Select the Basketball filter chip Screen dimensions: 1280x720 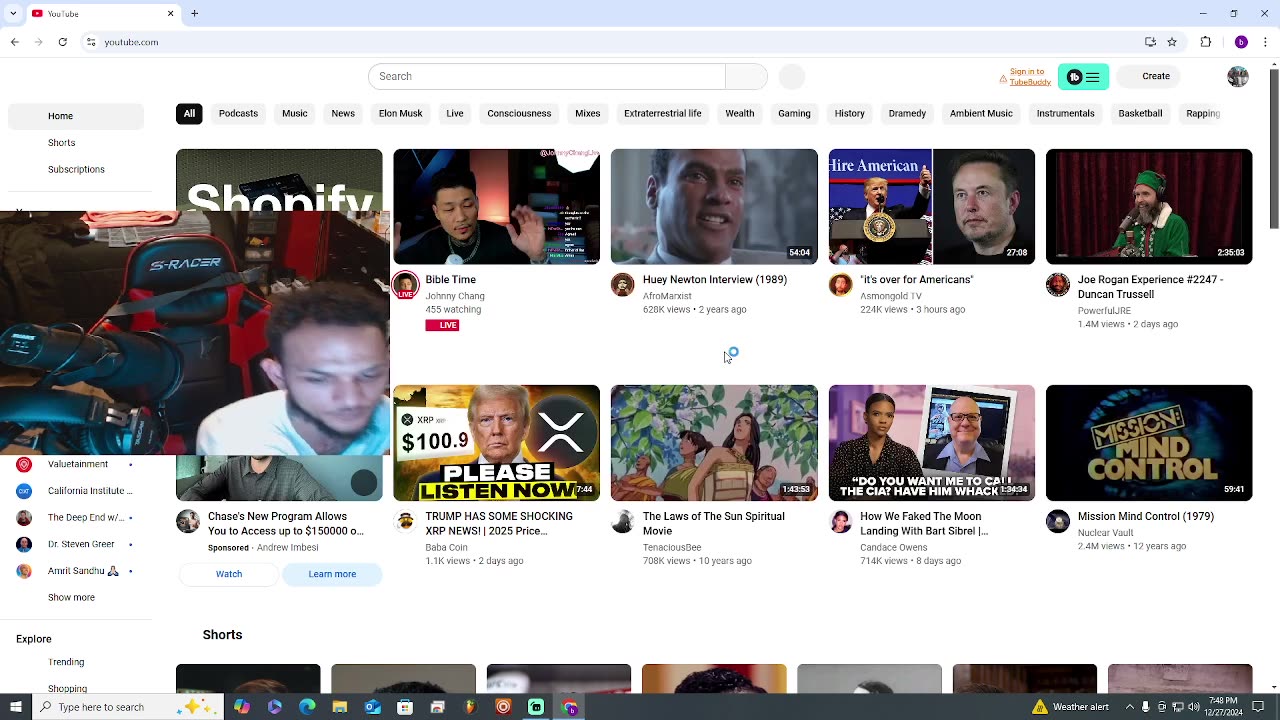click(1140, 113)
